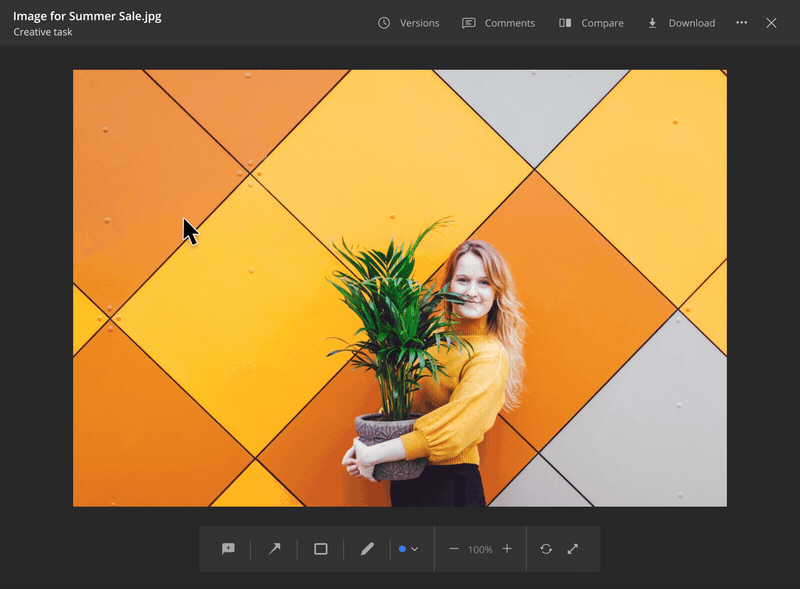Close the image preview
The height and width of the screenshot is (589, 800).
coord(771,23)
